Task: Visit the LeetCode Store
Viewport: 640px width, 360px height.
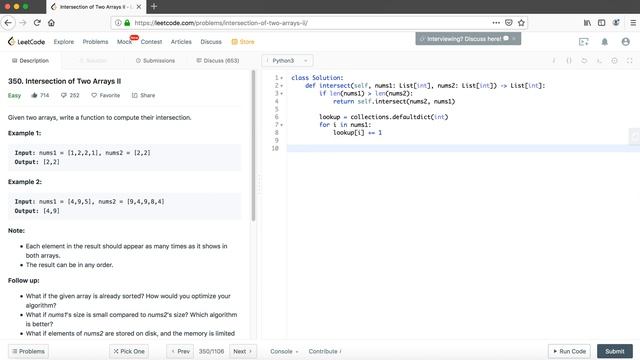Action: [243, 42]
